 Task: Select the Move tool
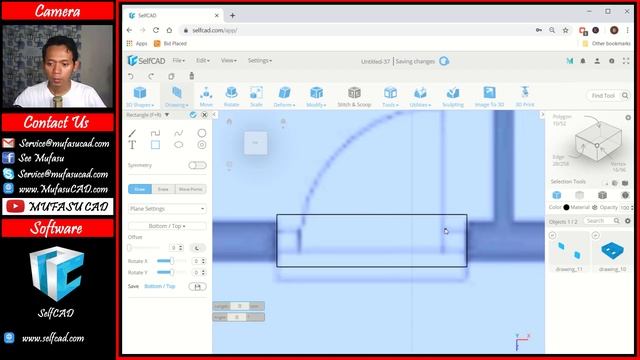coord(206,97)
